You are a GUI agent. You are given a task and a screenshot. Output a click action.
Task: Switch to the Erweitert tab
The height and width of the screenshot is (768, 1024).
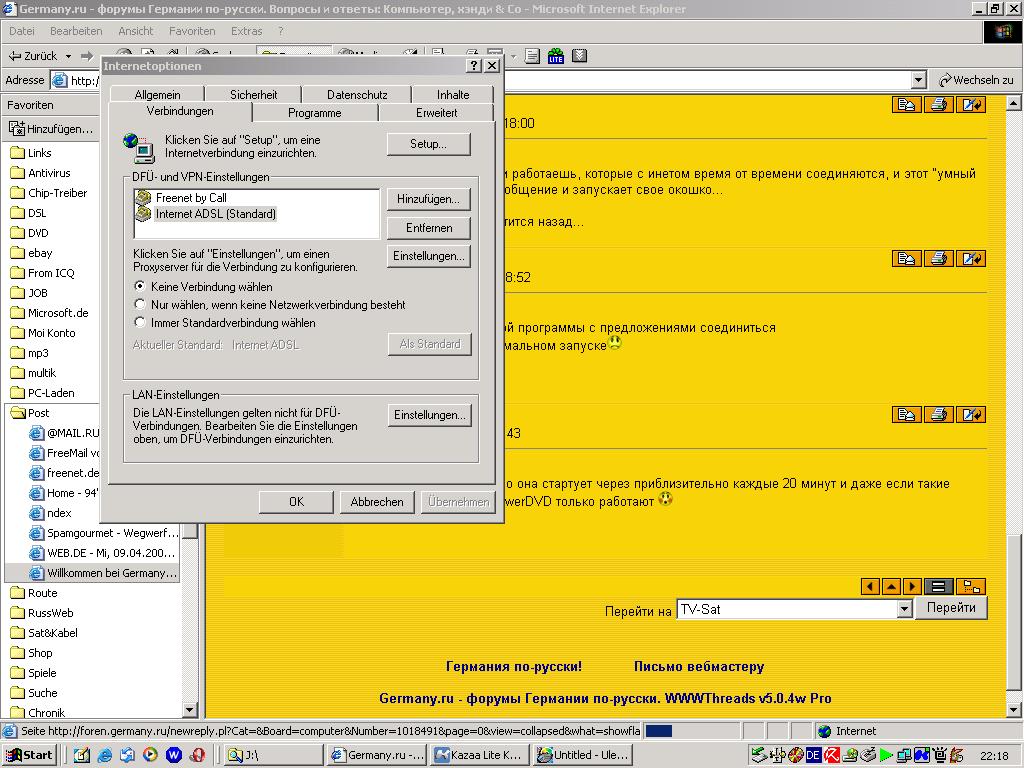click(x=436, y=113)
